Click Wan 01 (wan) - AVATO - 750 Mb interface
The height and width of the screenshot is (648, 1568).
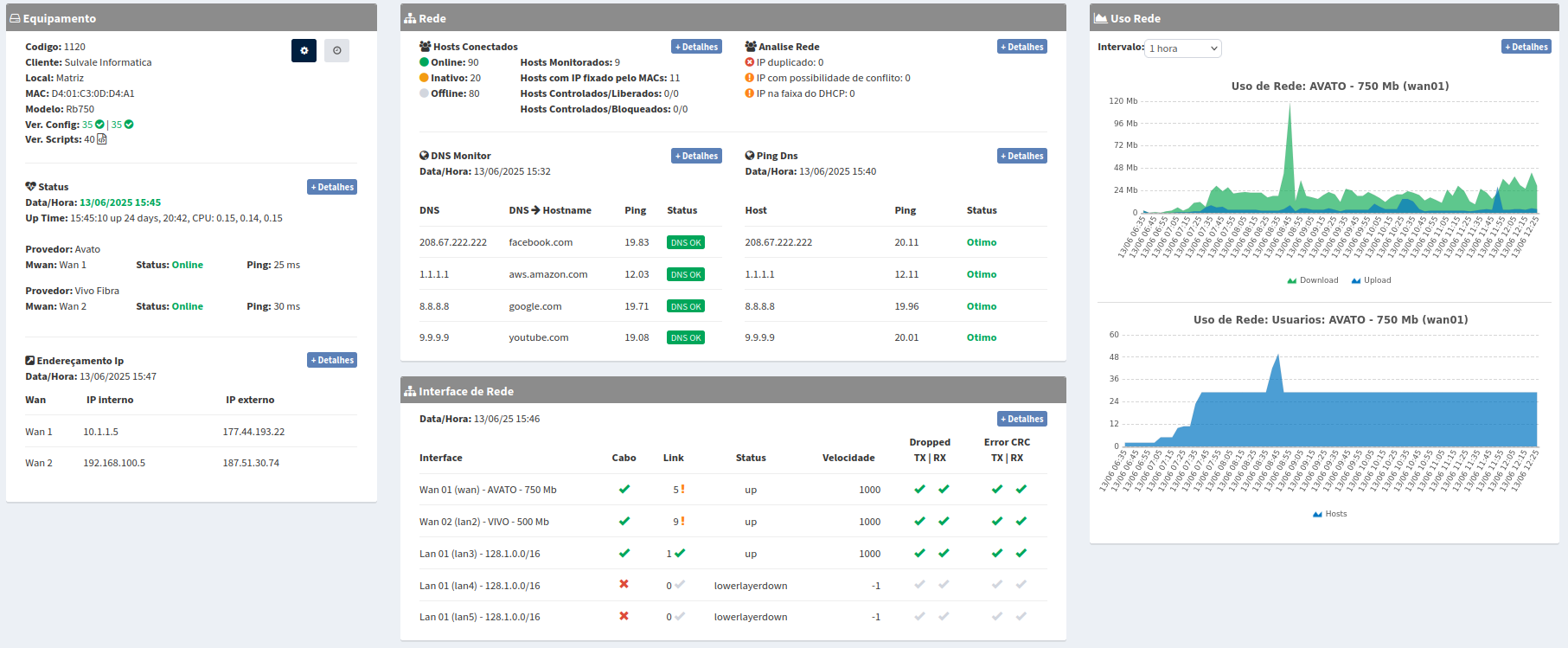pyautogui.click(x=488, y=490)
